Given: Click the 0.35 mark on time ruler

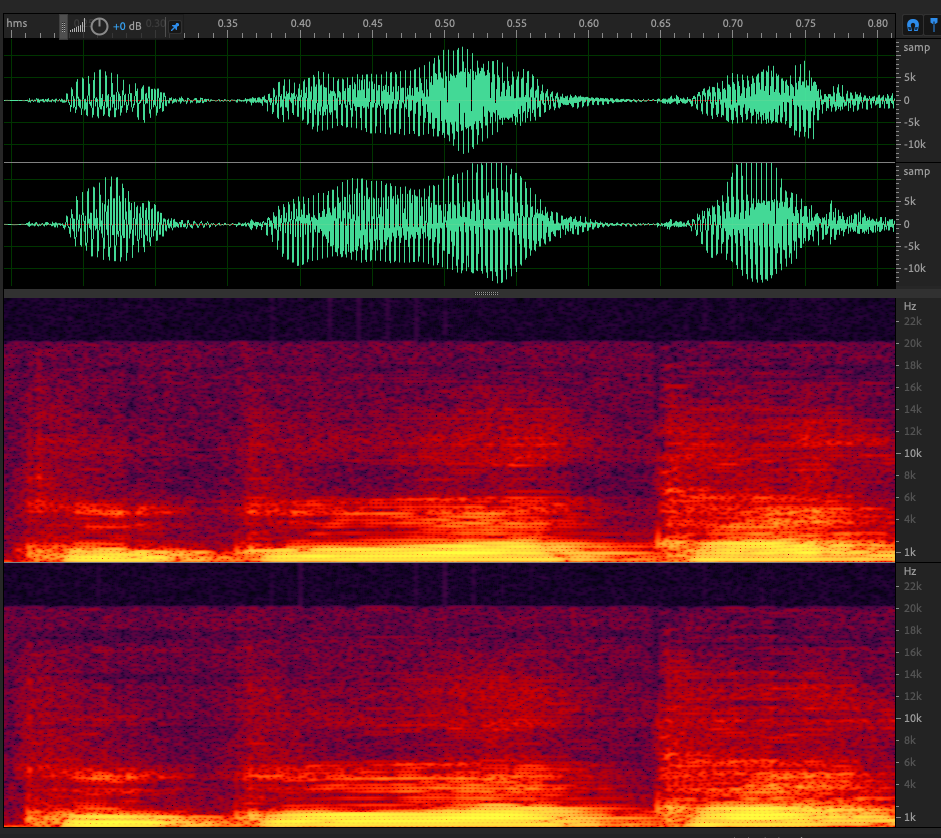Looking at the screenshot, I should 227,23.
